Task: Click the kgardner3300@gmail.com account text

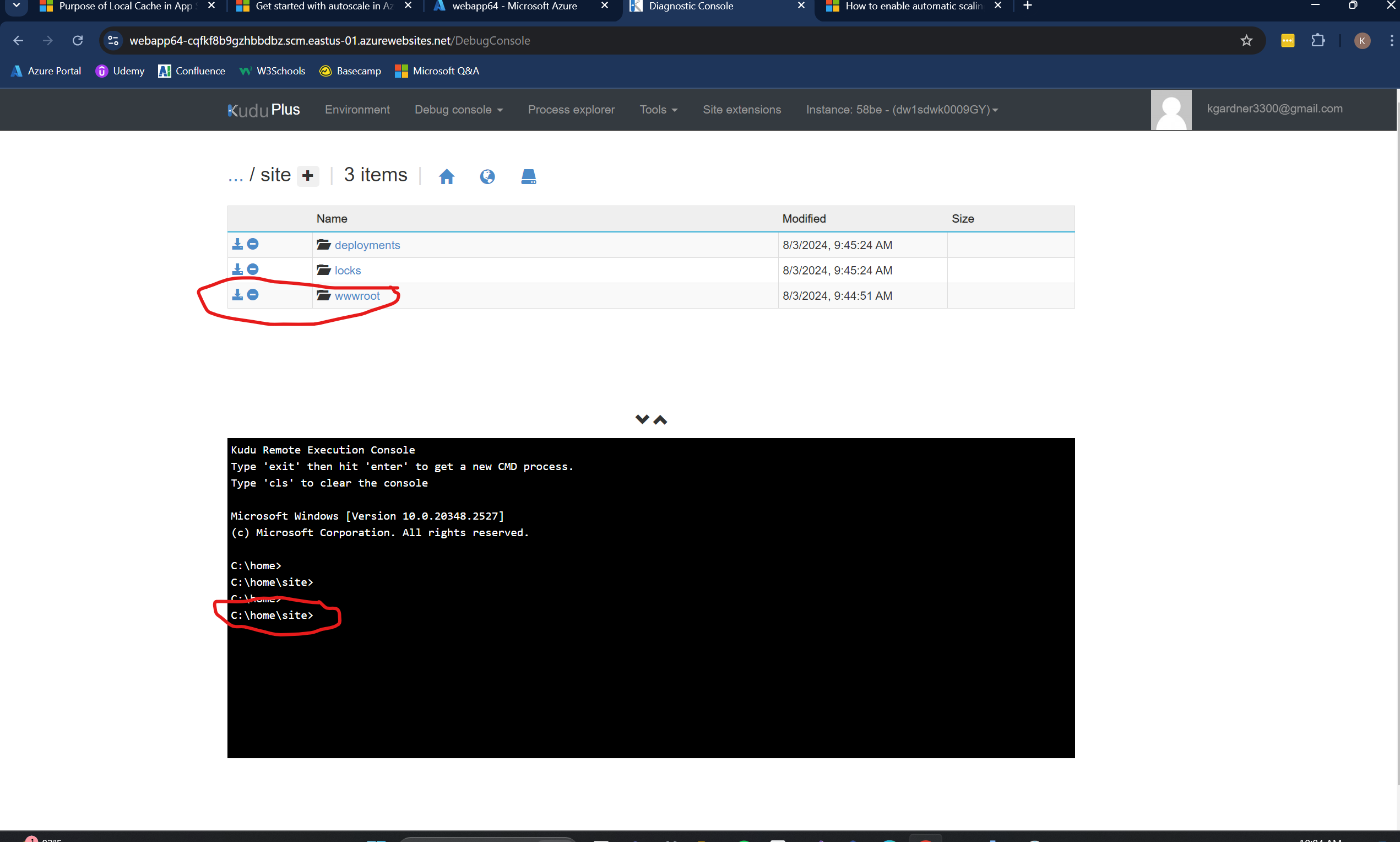Action: tap(1274, 109)
